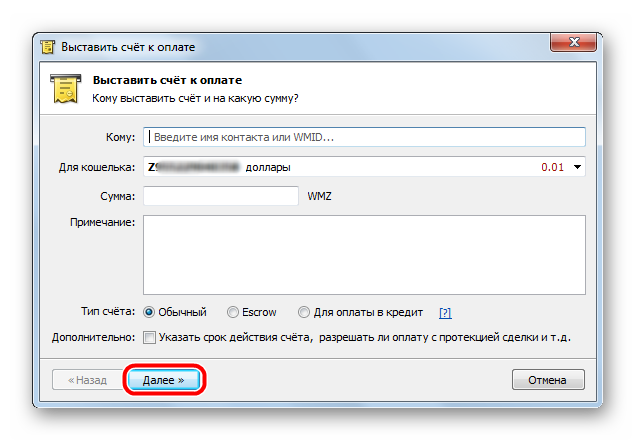The height and width of the screenshot is (441, 636).
Task: Click the WMZ currency label
Action: 320,196
